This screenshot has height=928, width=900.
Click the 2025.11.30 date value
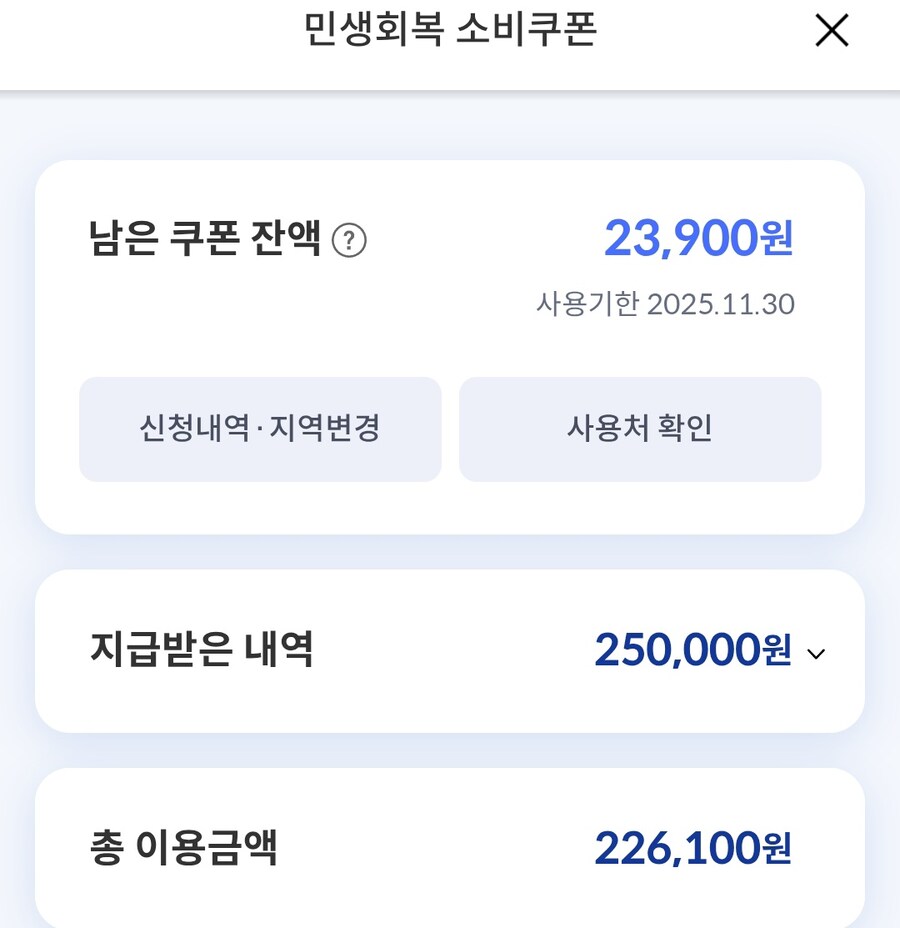click(x=721, y=304)
